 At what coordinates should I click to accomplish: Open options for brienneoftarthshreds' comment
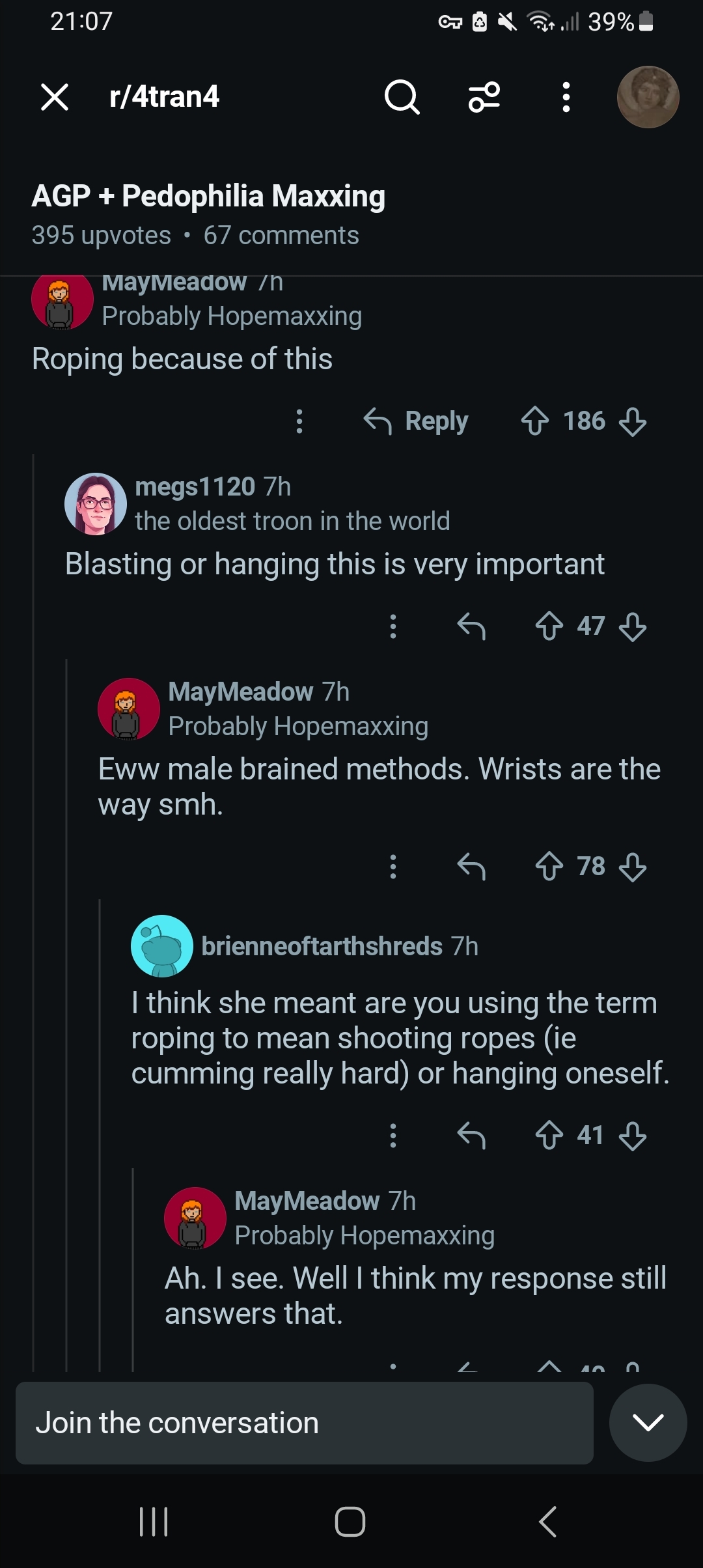tap(393, 1136)
